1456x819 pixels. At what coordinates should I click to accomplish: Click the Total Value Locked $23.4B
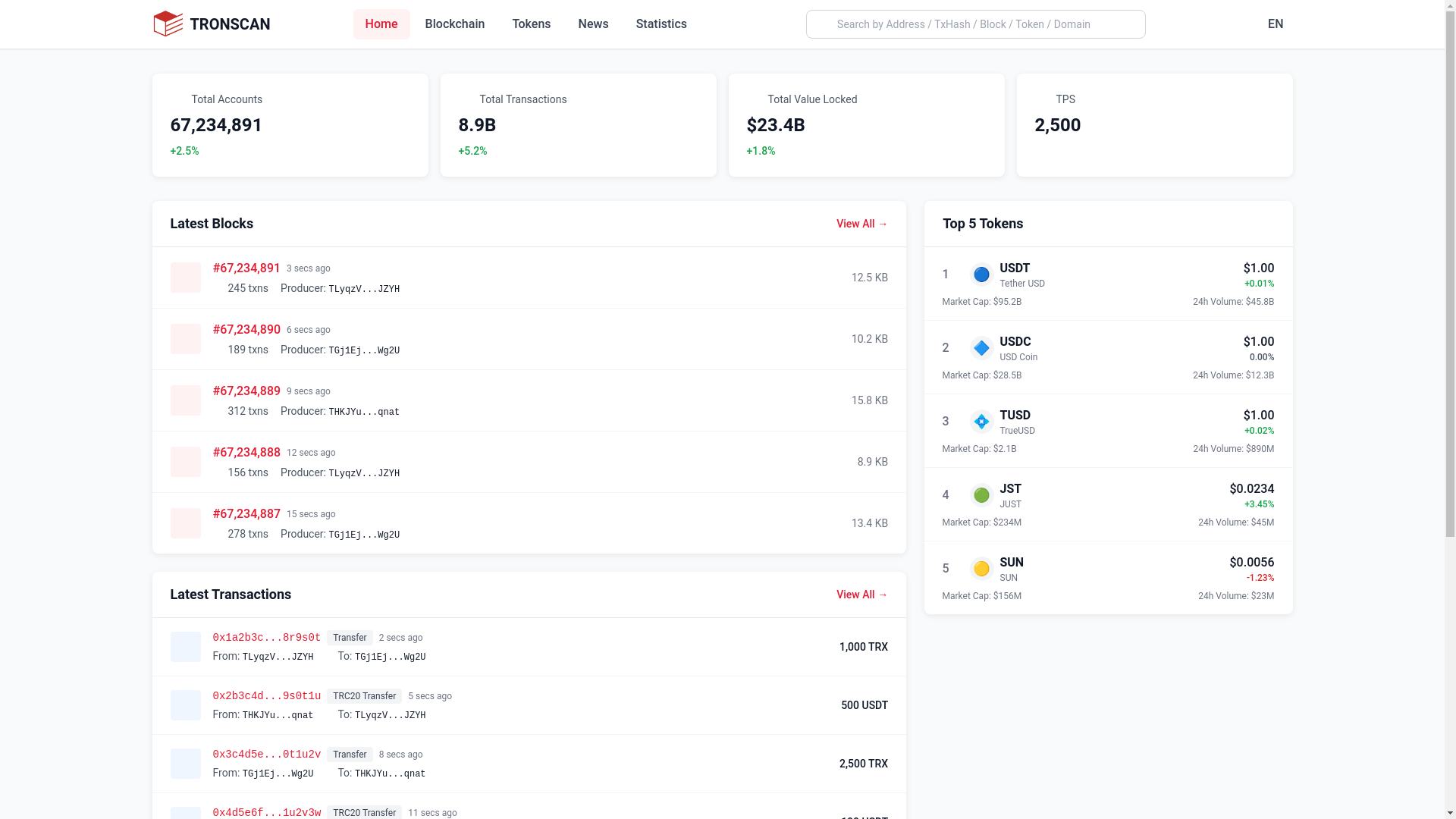point(776,125)
